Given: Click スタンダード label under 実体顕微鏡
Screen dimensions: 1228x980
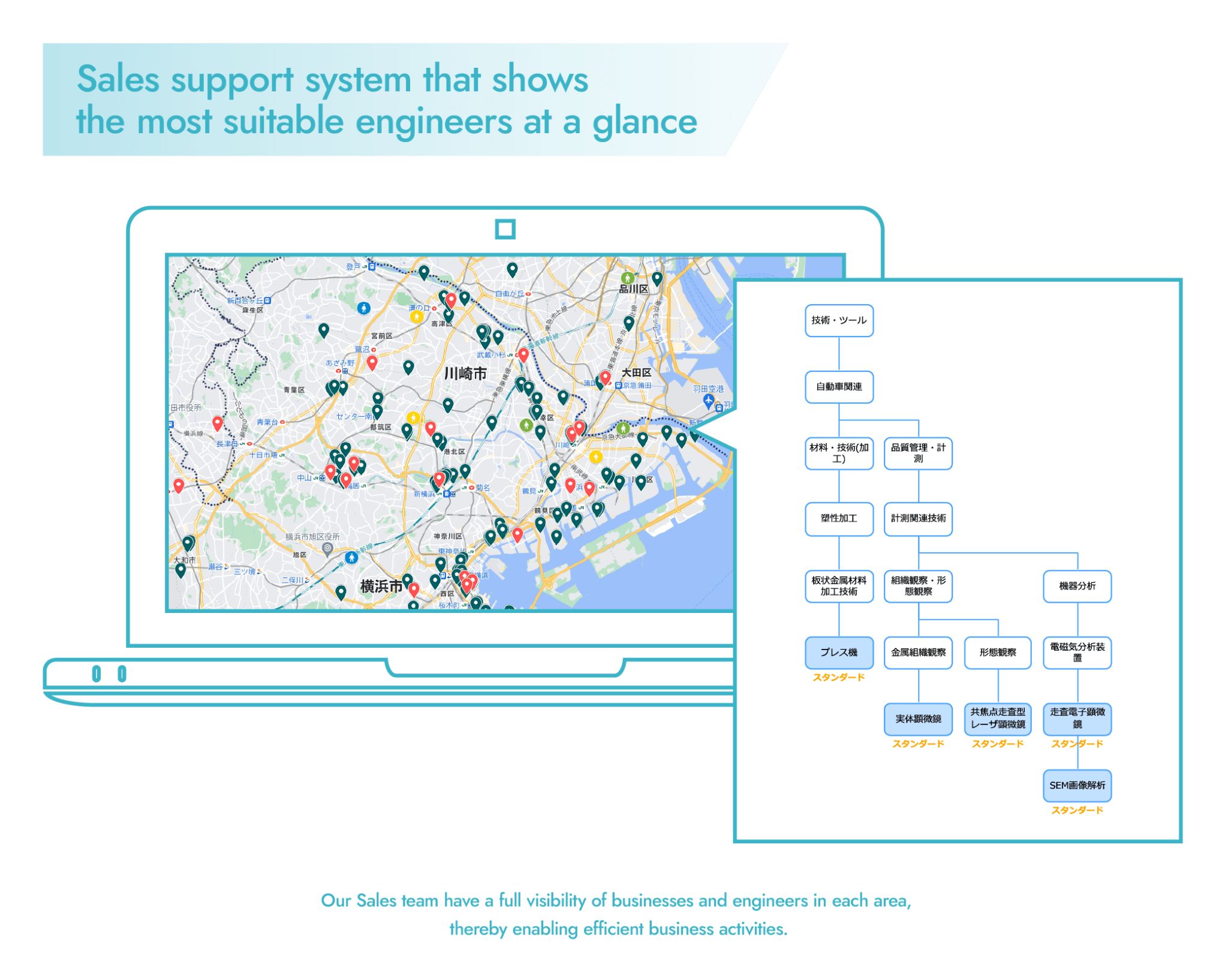Looking at the screenshot, I should (917, 744).
